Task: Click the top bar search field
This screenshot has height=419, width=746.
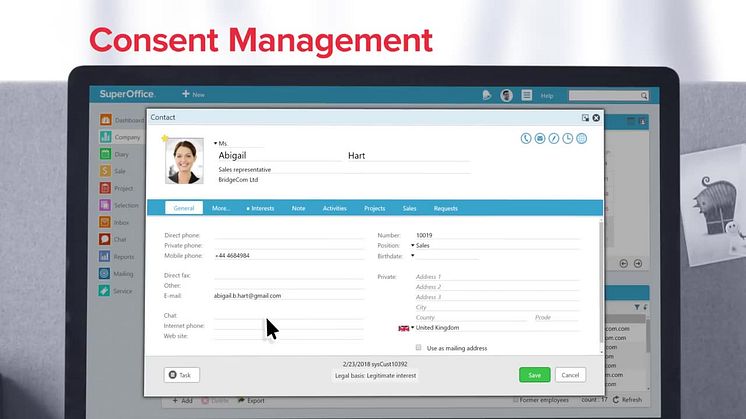Action: (604, 96)
